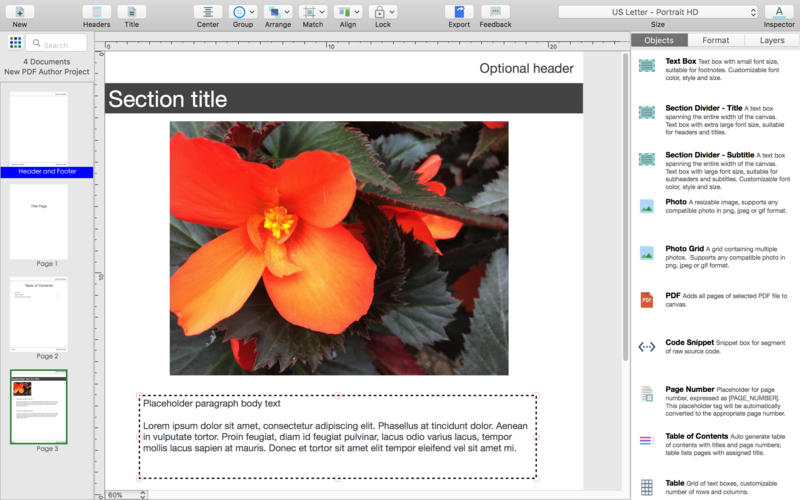This screenshot has width=800, height=500.
Task: Click the Text Box object icon
Action: [x=646, y=65]
